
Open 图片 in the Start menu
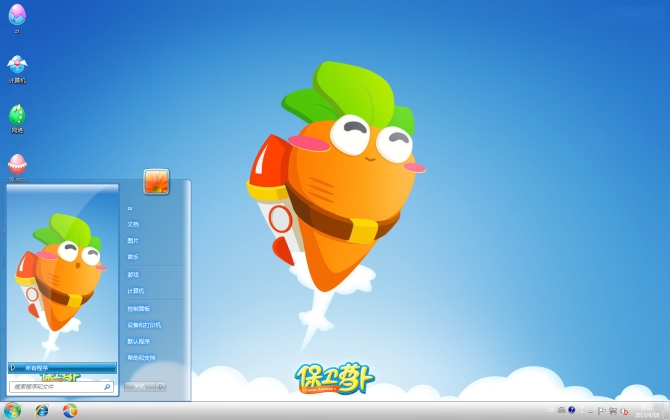pos(133,241)
